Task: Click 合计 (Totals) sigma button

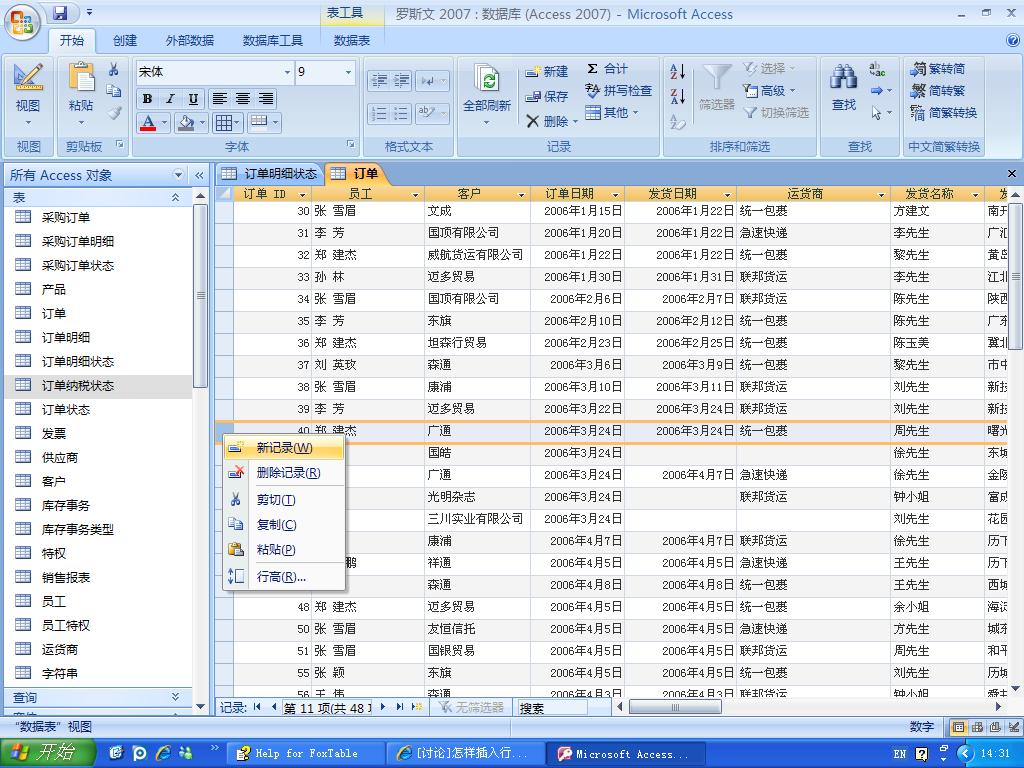Action: (607, 69)
